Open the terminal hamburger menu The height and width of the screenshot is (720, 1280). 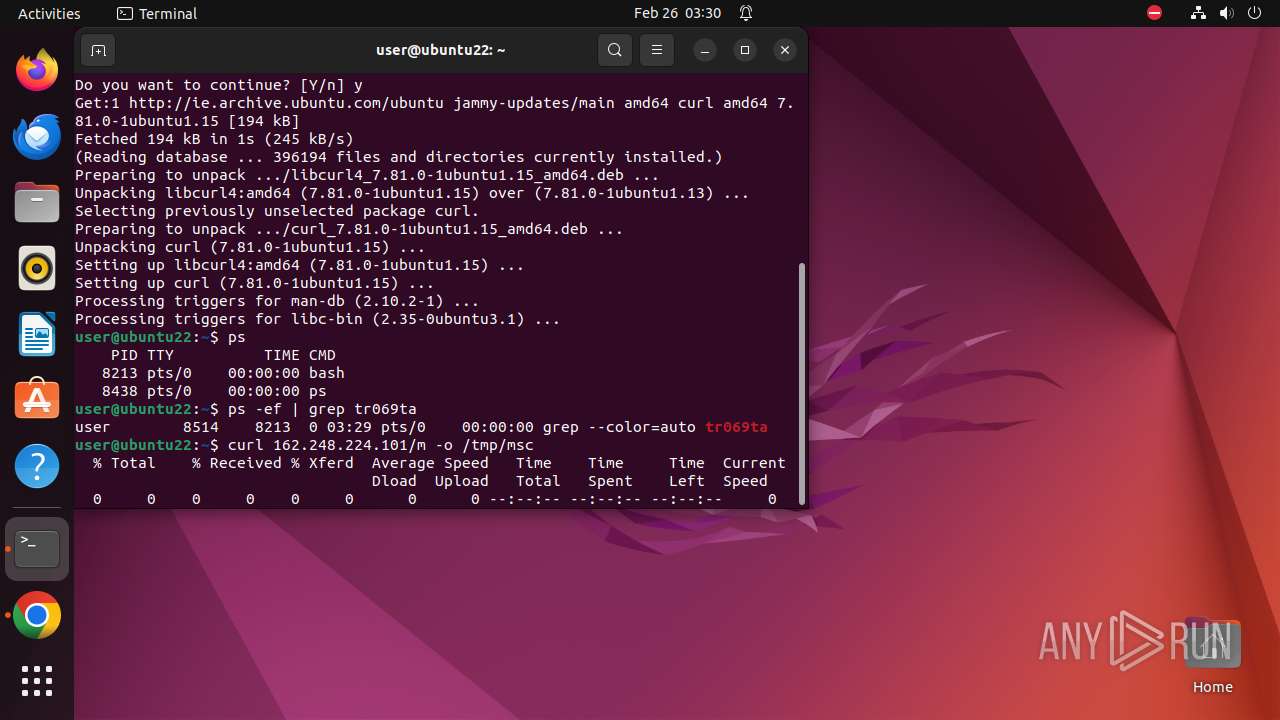tap(657, 50)
